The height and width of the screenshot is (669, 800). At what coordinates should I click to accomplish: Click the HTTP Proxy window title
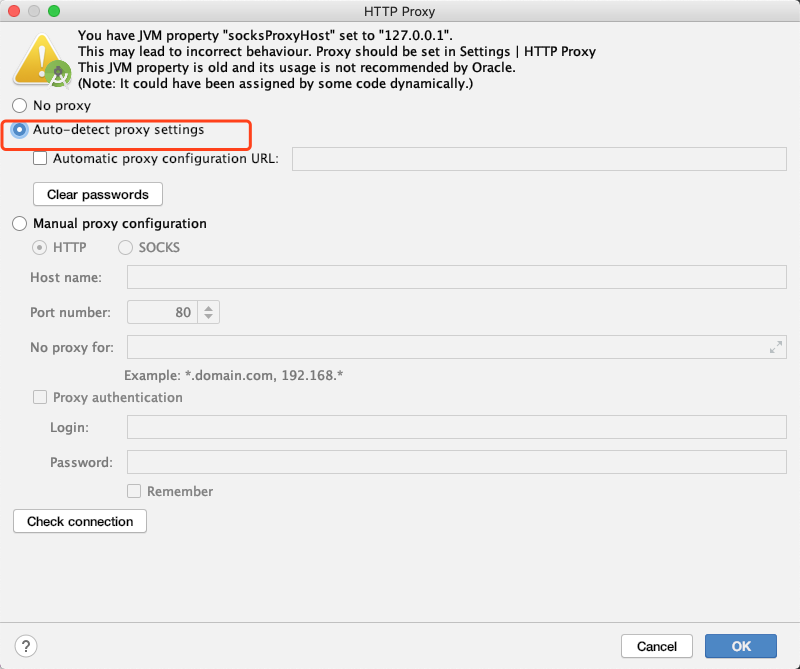(x=399, y=11)
